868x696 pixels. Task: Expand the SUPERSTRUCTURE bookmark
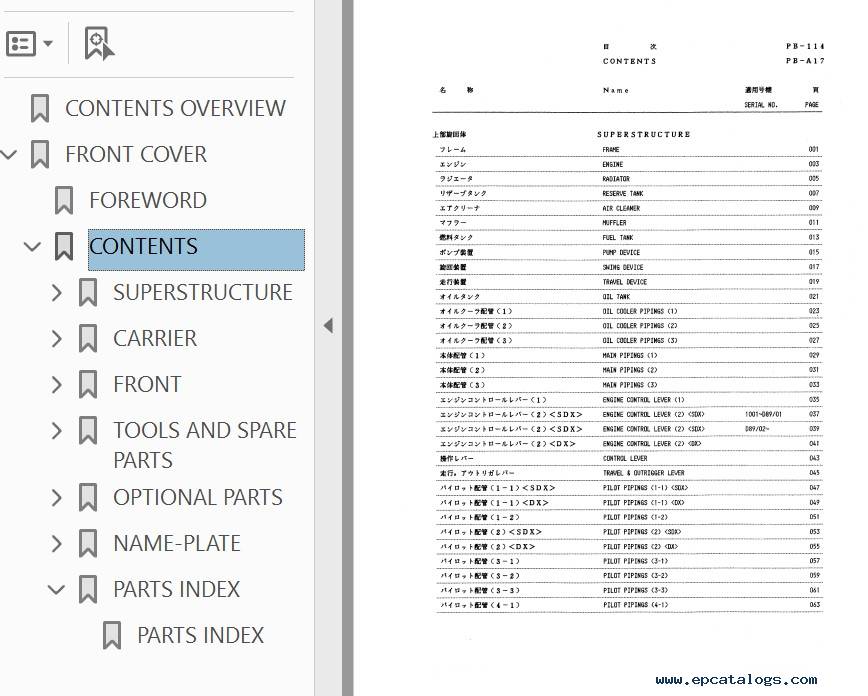(56, 292)
